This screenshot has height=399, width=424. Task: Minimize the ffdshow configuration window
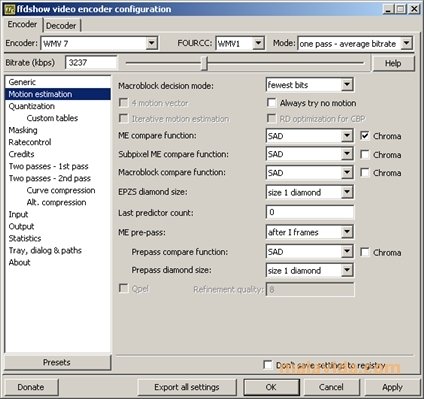click(388, 9)
